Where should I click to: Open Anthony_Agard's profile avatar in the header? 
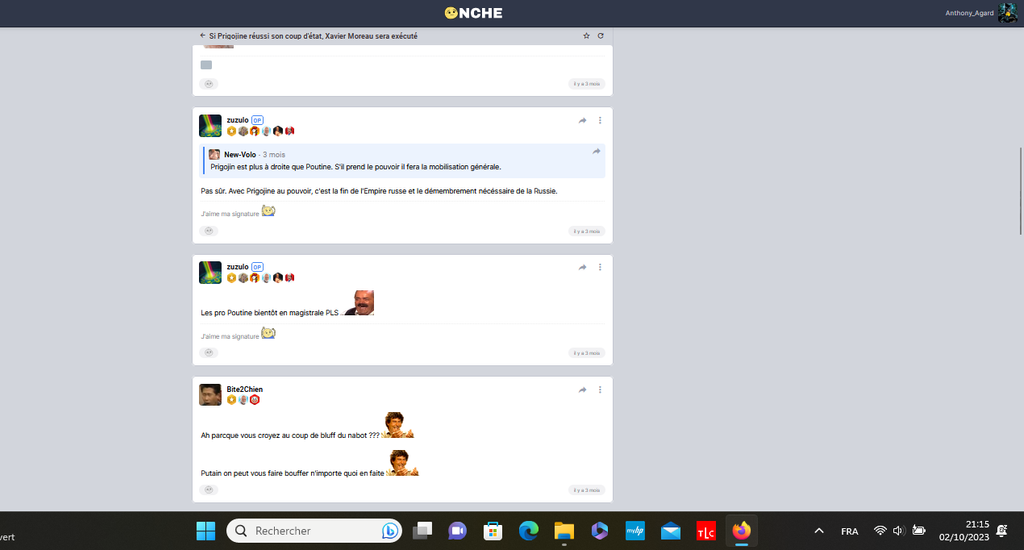1008,13
